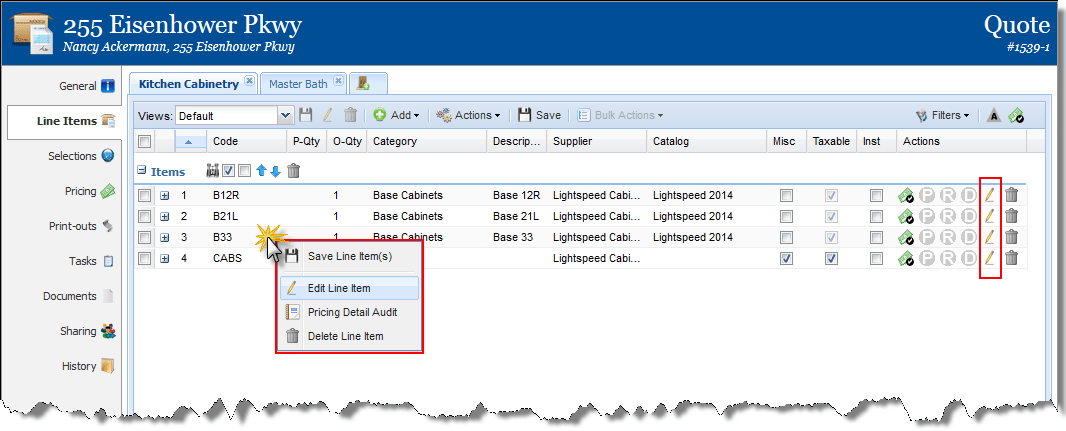Click the uncheck-all box in Items group header
The image size is (1066, 431).
pyautogui.click(x=245, y=171)
